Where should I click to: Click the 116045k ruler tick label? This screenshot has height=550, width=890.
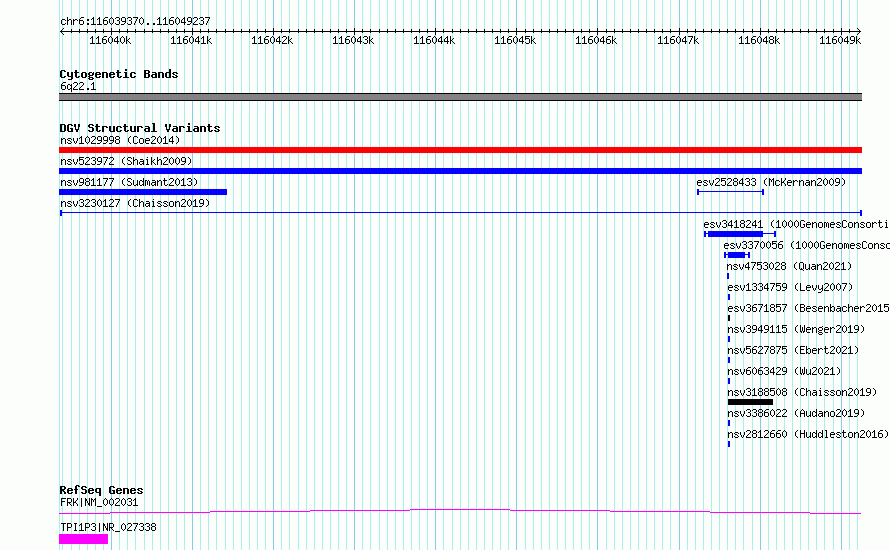click(x=515, y=40)
